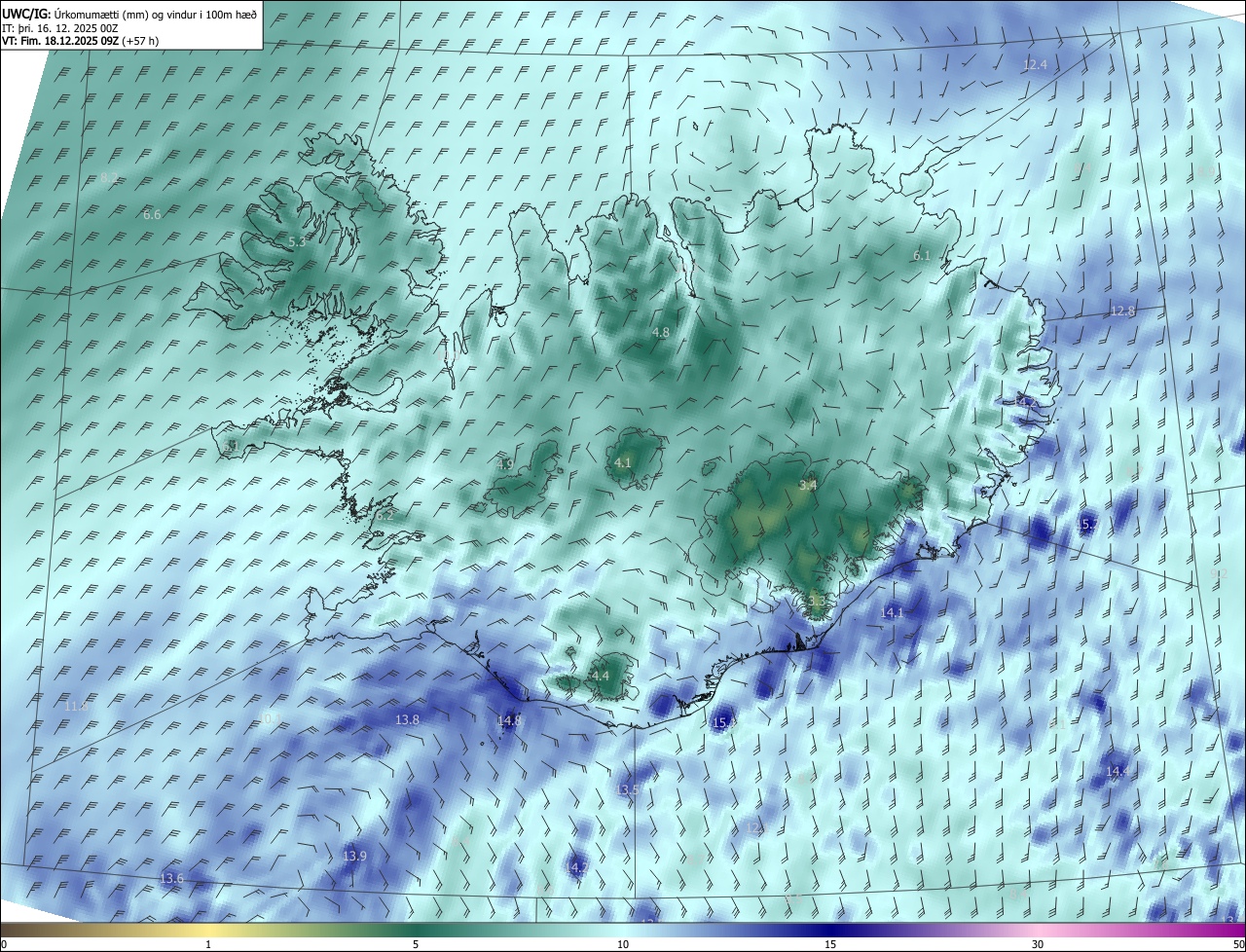Click the 3.4 value on Vatnajökull
Screen dimensions: 1246x952
807,485
